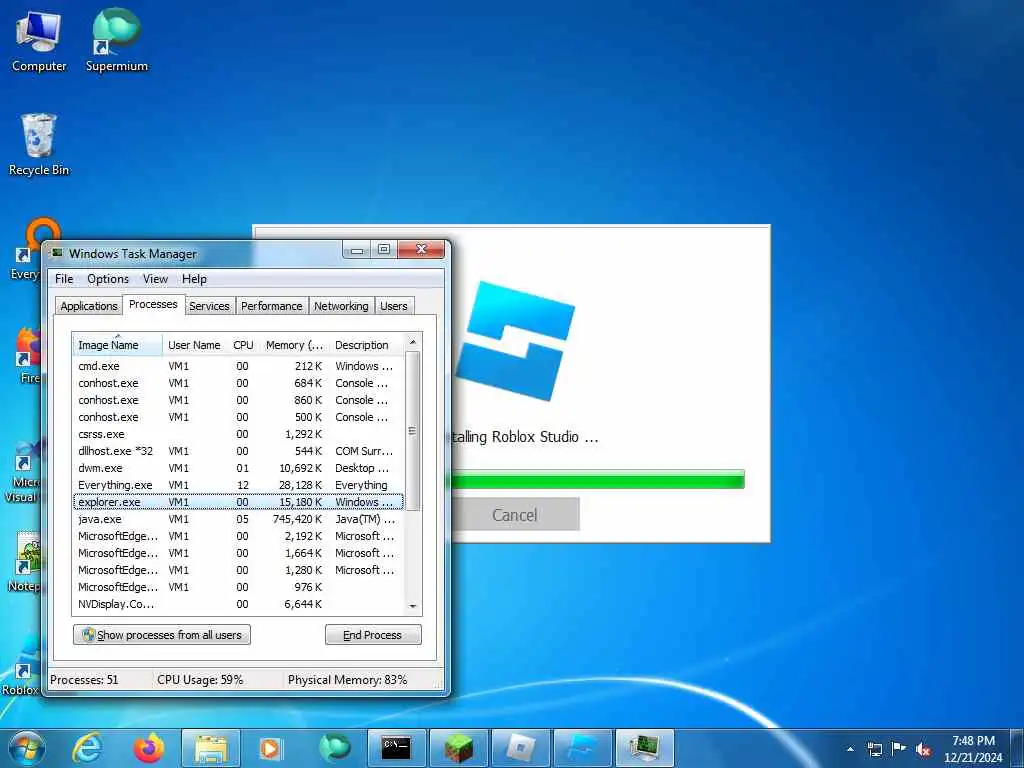Image resolution: width=1024 pixels, height=768 pixels.
Task: Switch to the Users tab
Action: click(393, 306)
